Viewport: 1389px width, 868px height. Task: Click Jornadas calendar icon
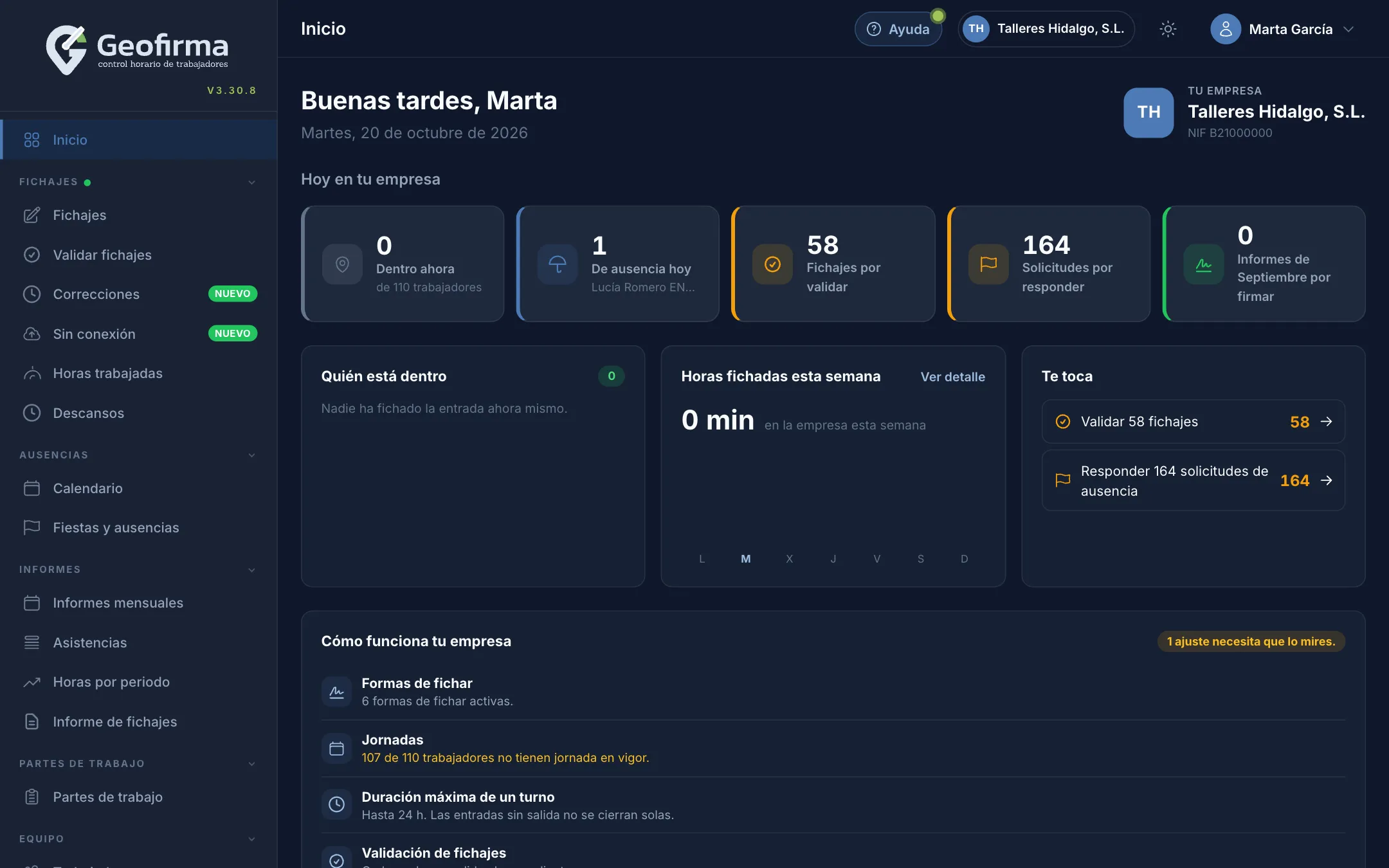click(336, 748)
